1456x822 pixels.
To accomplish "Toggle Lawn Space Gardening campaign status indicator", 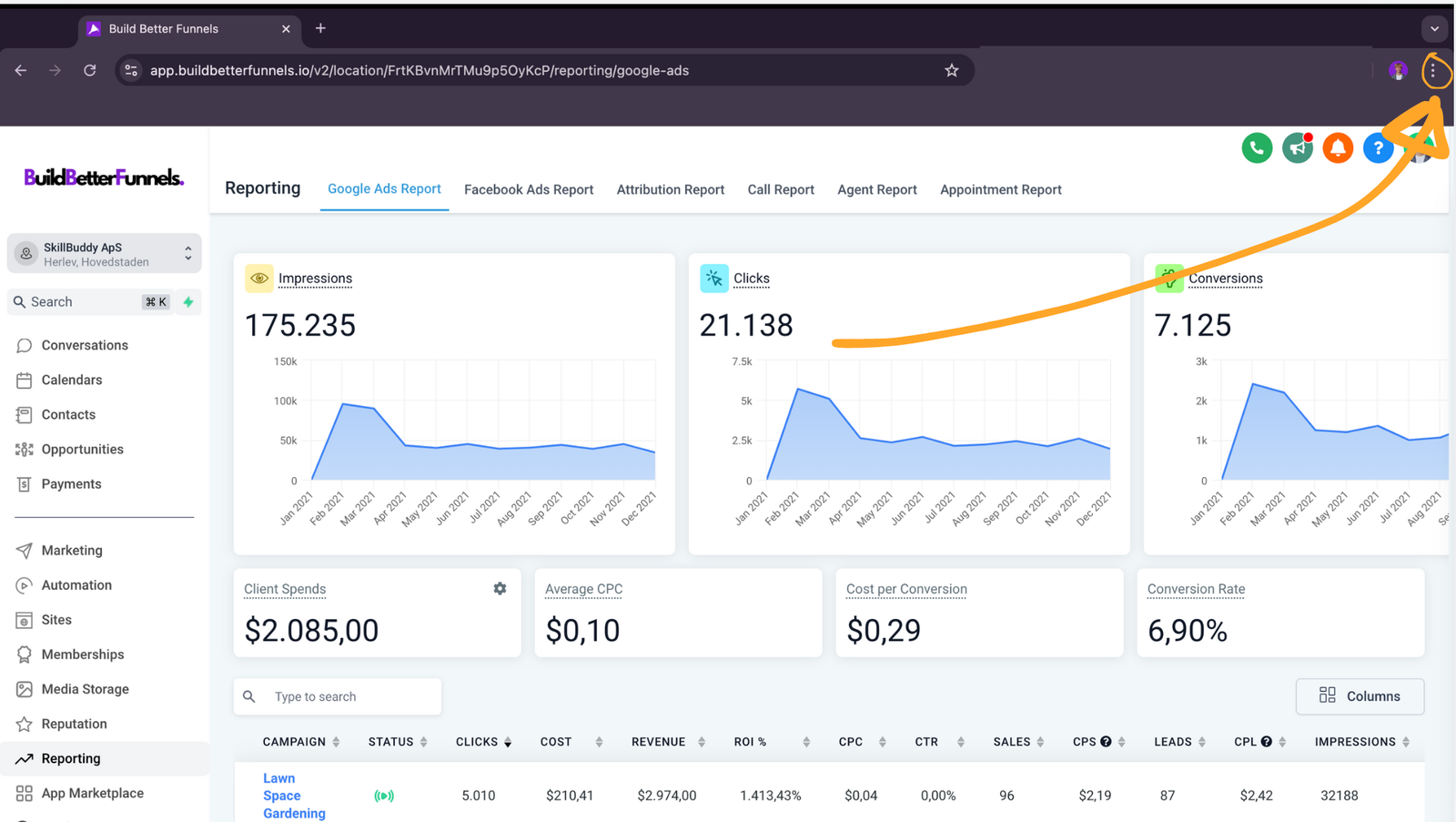I will [384, 796].
